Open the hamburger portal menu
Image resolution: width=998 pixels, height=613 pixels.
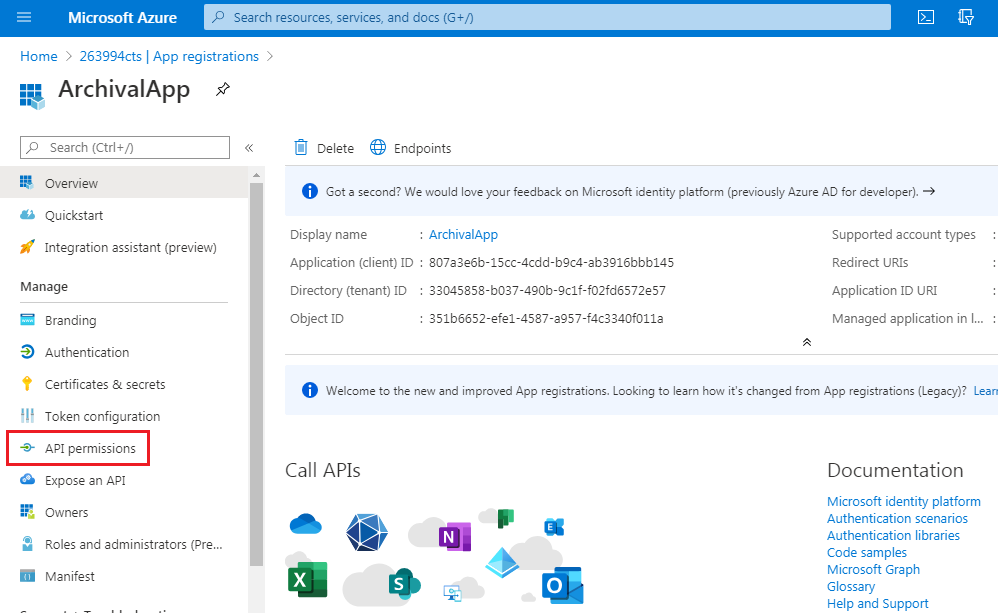pos(24,17)
